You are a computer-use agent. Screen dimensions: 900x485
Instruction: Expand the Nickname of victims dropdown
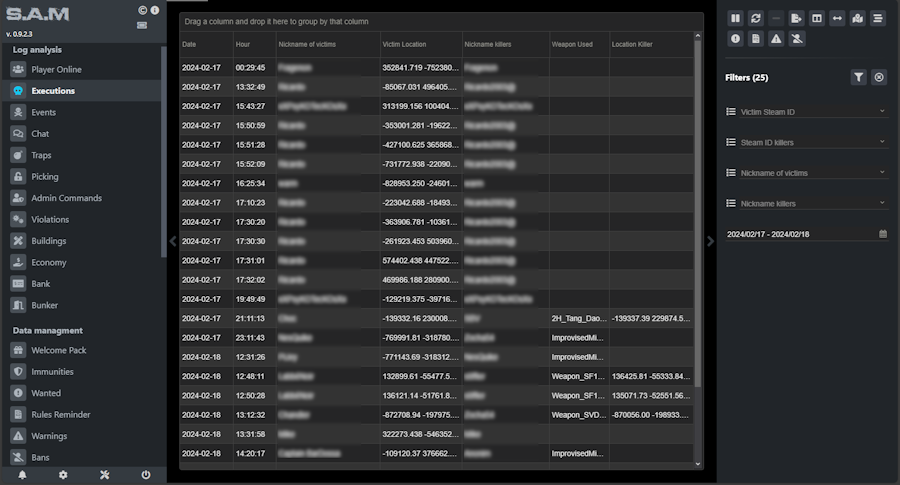[x=806, y=173]
